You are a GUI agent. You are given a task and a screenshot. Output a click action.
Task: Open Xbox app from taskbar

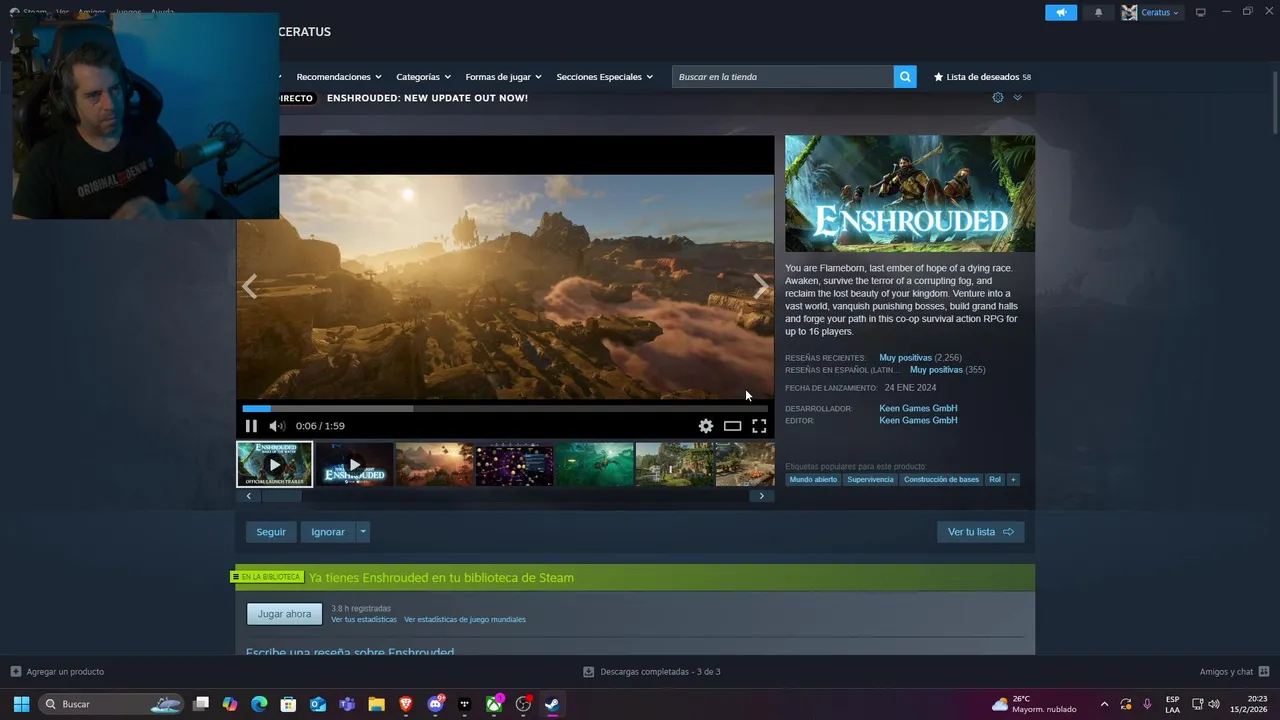[x=494, y=704]
